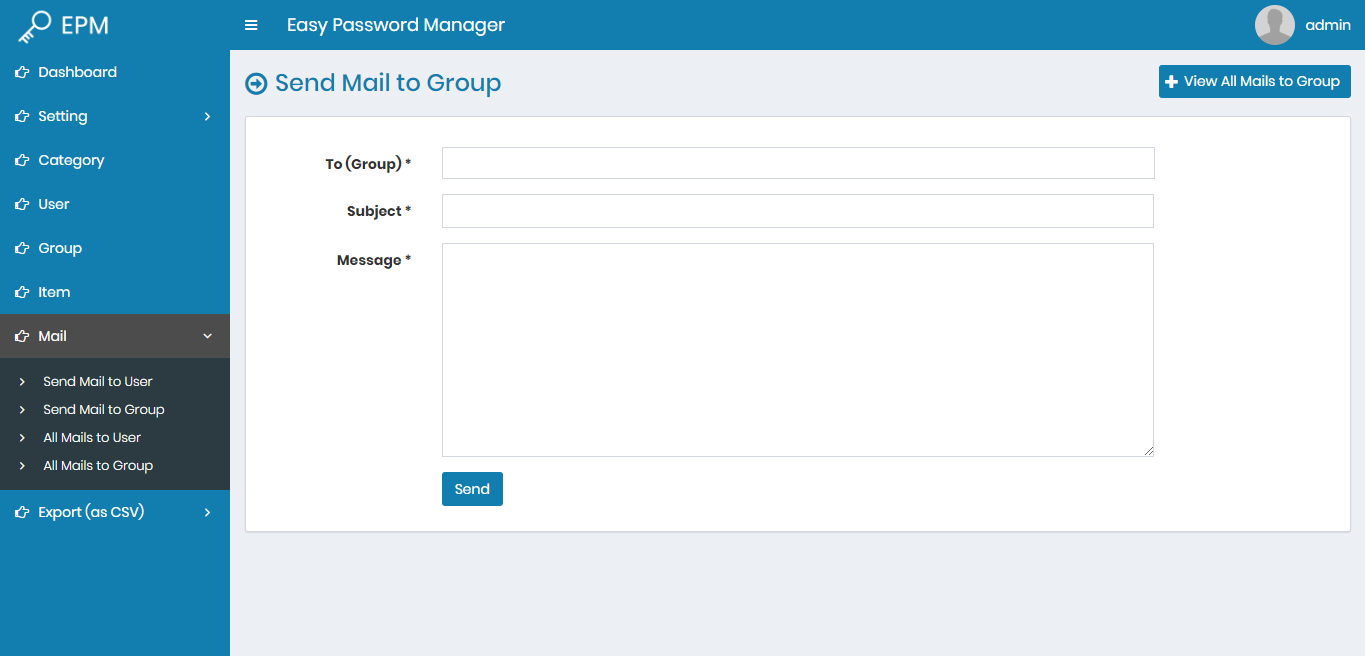Click inside the Message text area

[797, 348]
